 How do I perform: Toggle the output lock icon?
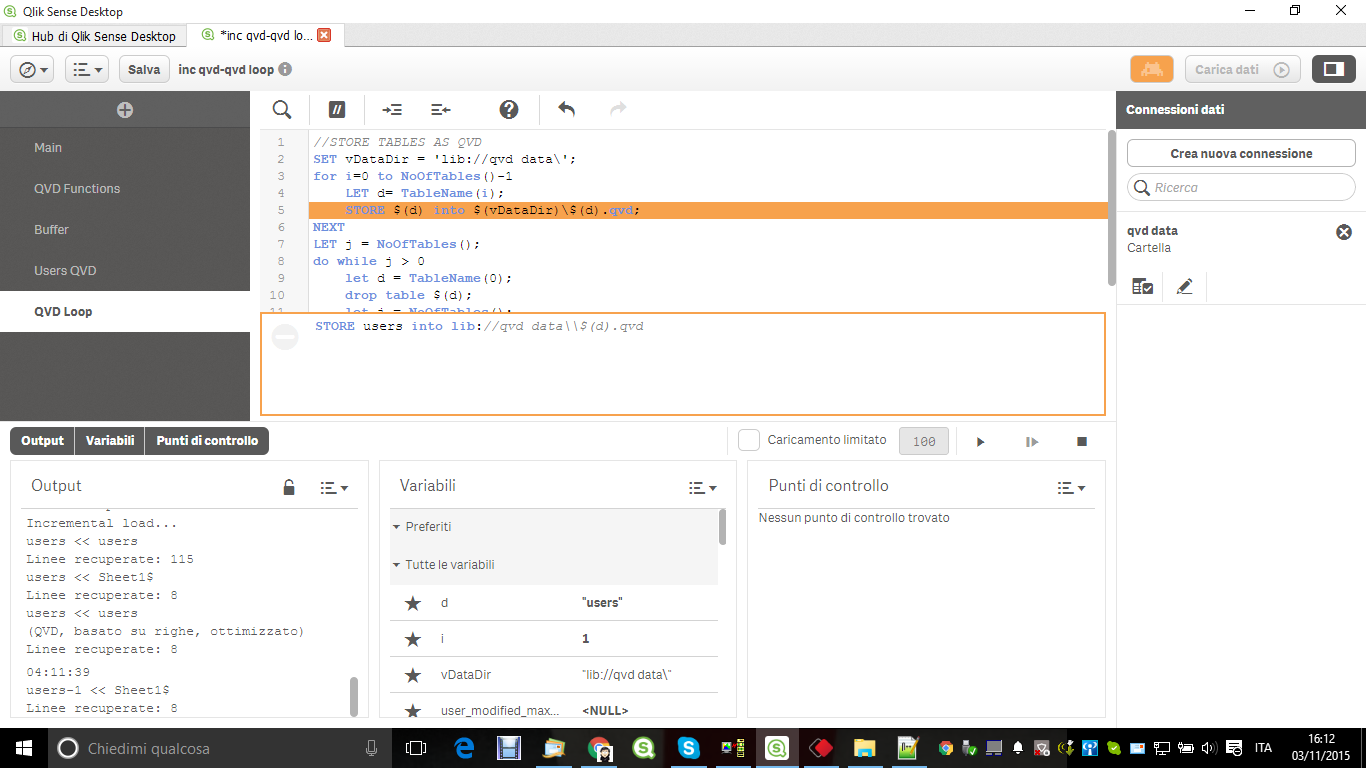289,487
